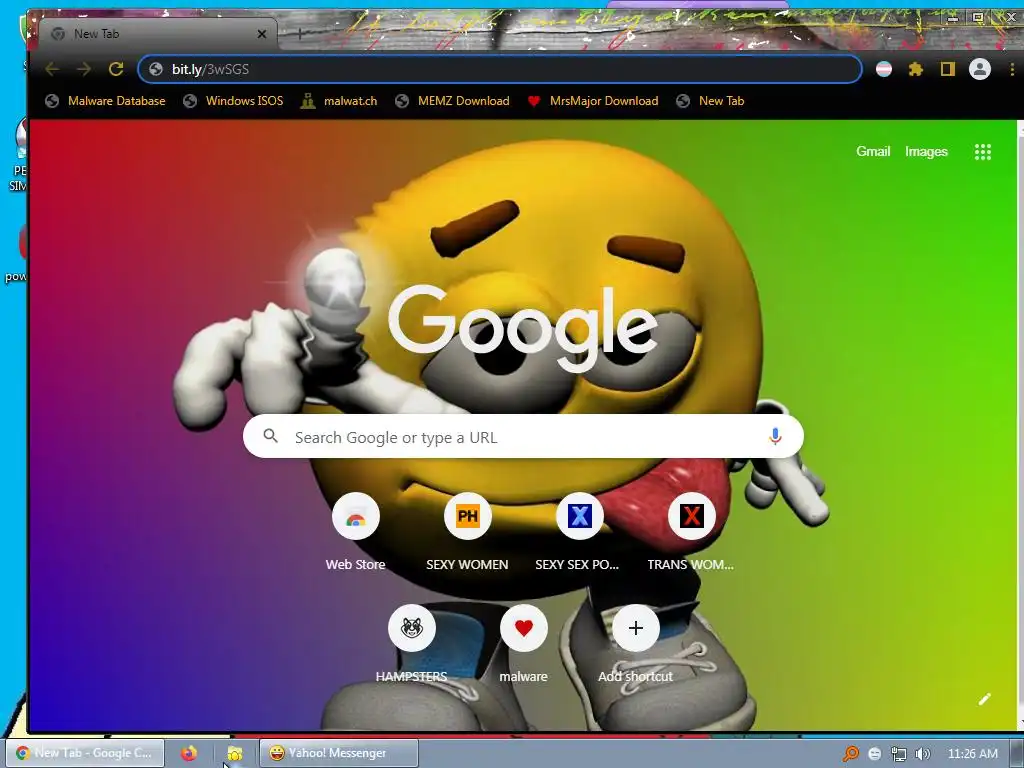Open the red X shortcut tile
The image size is (1024, 768).
691,531
